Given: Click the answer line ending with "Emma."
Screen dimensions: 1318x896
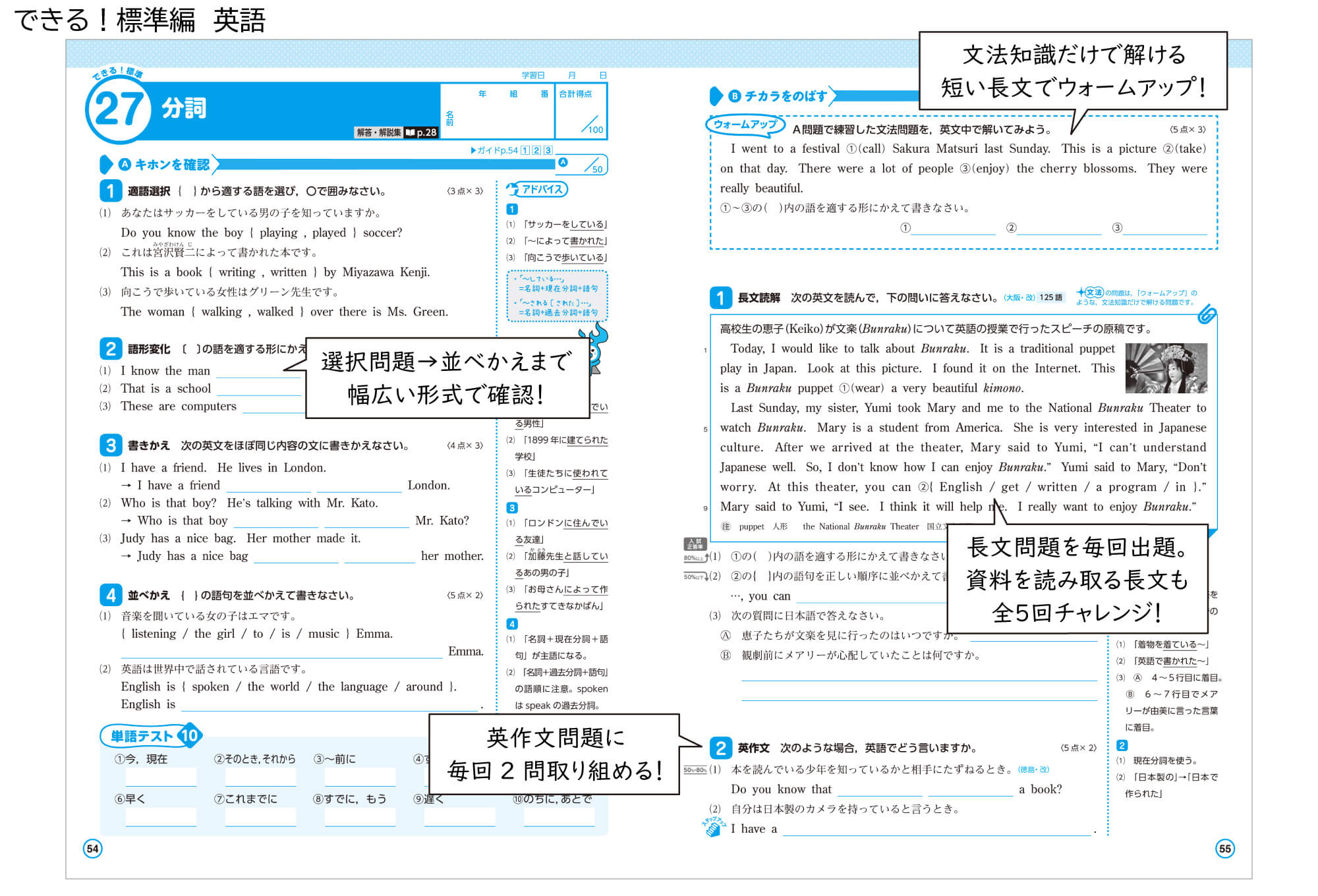Looking at the screenshot, I should [281, 652].
